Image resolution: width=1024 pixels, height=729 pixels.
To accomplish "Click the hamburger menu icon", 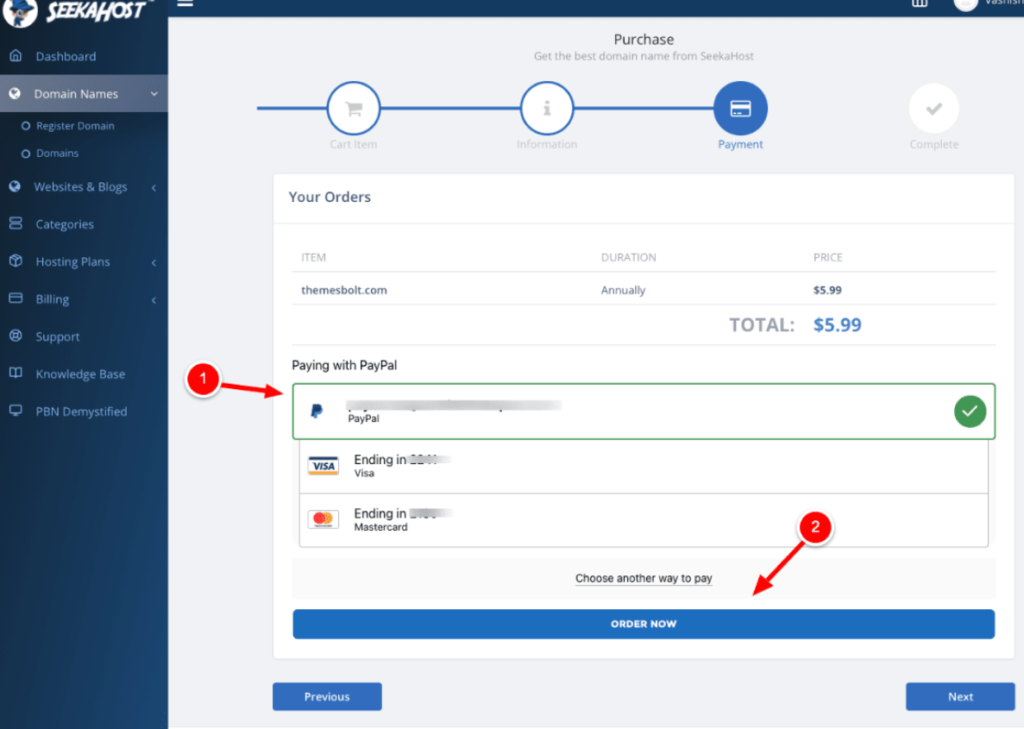I will click(185, 3).
